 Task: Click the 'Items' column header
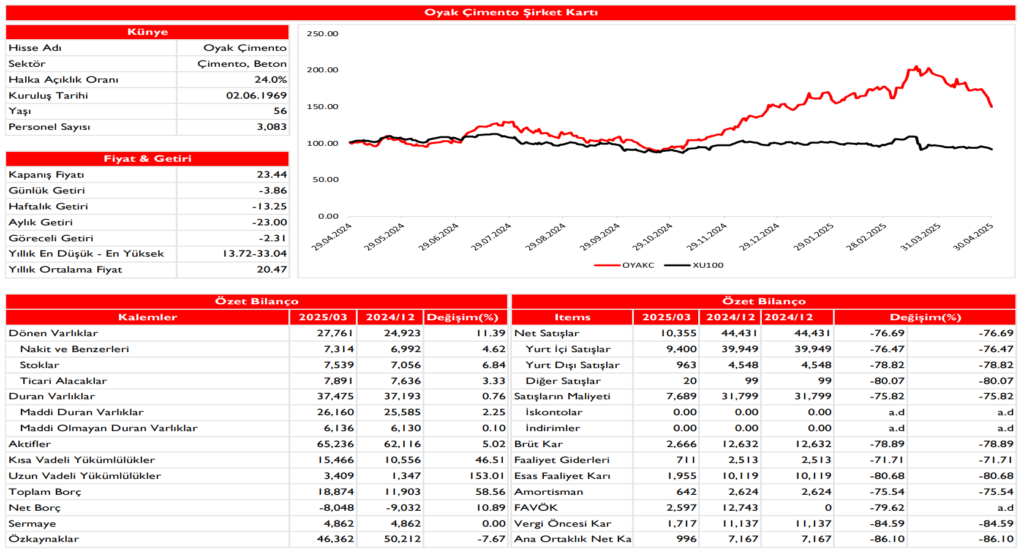pyautogui.click(x=572, y=317)
